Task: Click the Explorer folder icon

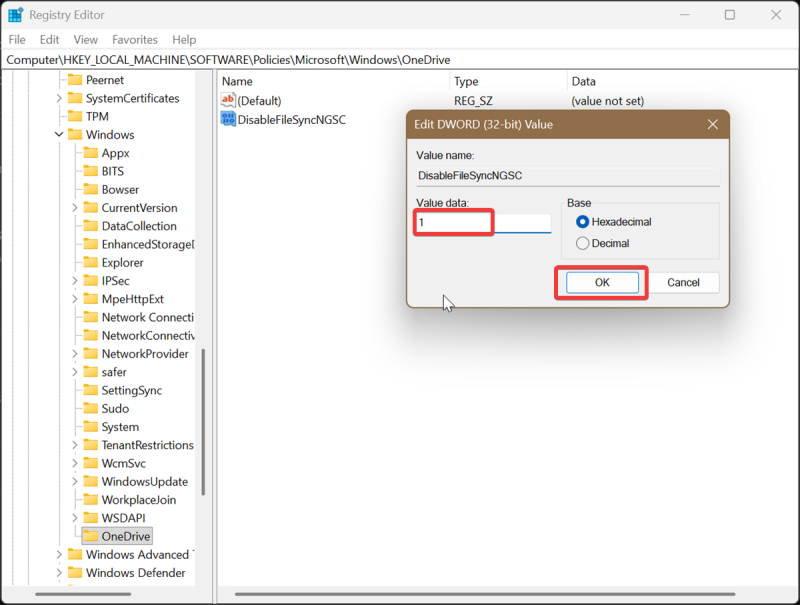Action: tap(90, 262)
